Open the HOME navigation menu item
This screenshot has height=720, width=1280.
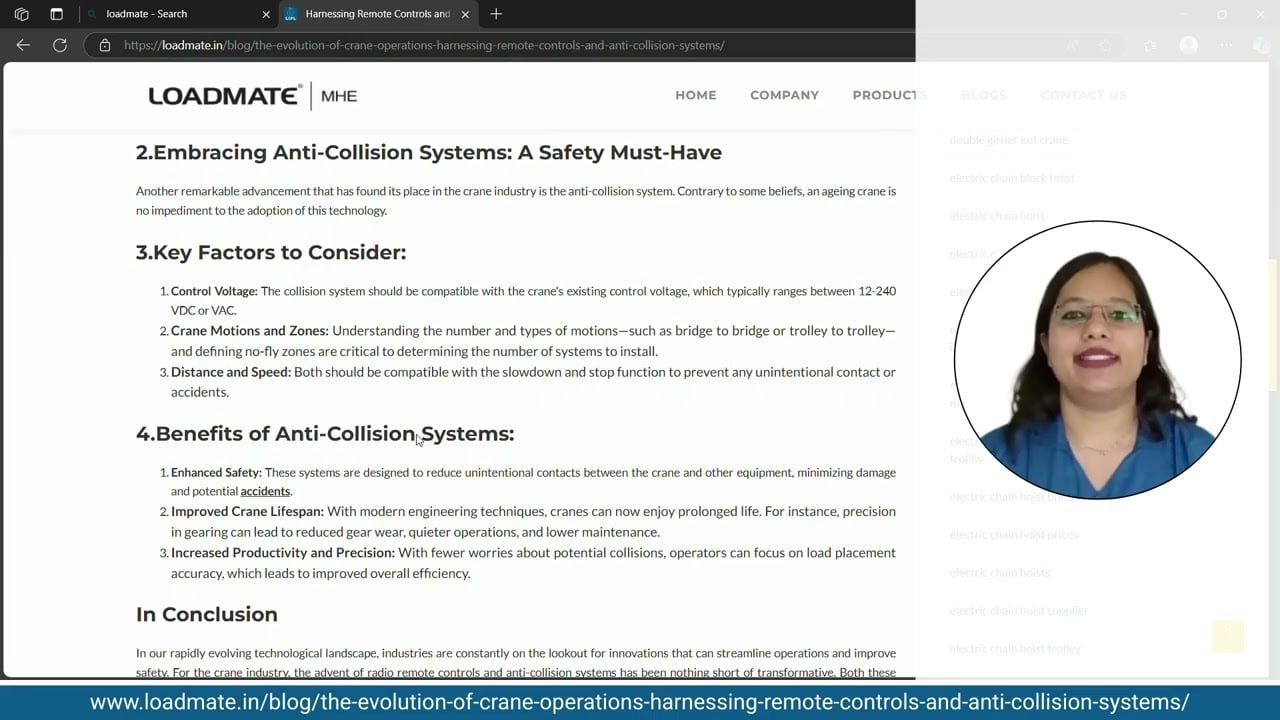(696, 95)
